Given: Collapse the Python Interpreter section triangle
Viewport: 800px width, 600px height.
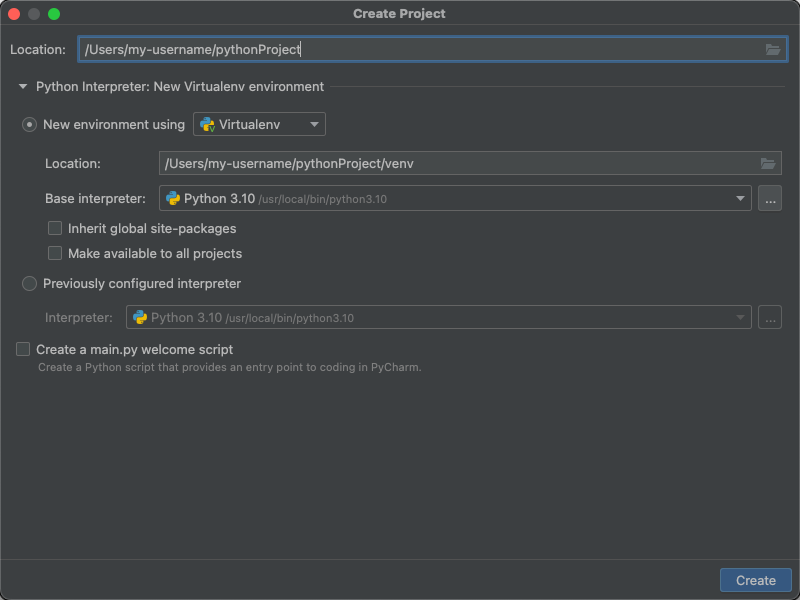Looking at the screenshot, I should click(23, 87).
